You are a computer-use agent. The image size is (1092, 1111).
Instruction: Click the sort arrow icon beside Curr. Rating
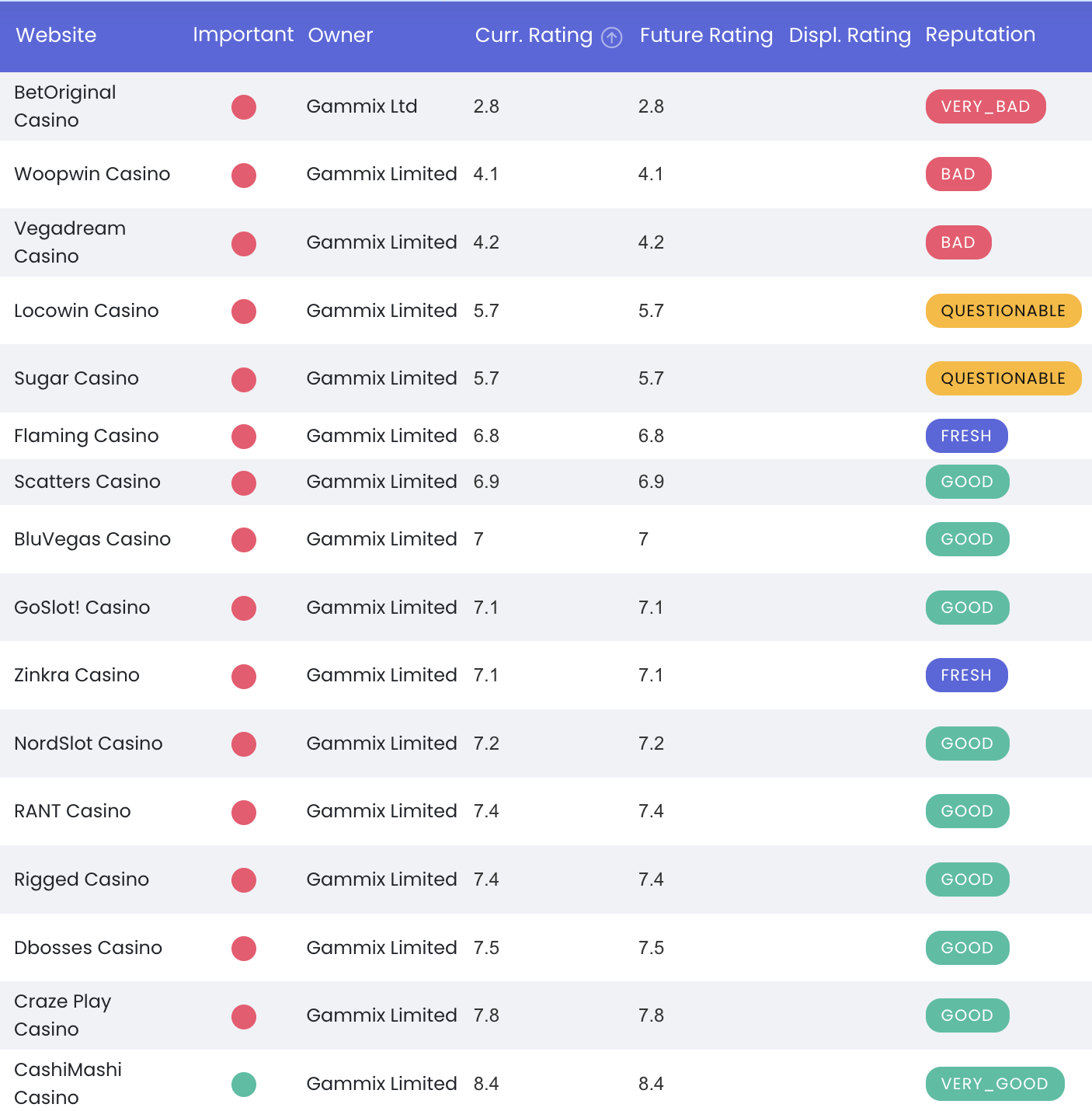[x=612, y=37]
